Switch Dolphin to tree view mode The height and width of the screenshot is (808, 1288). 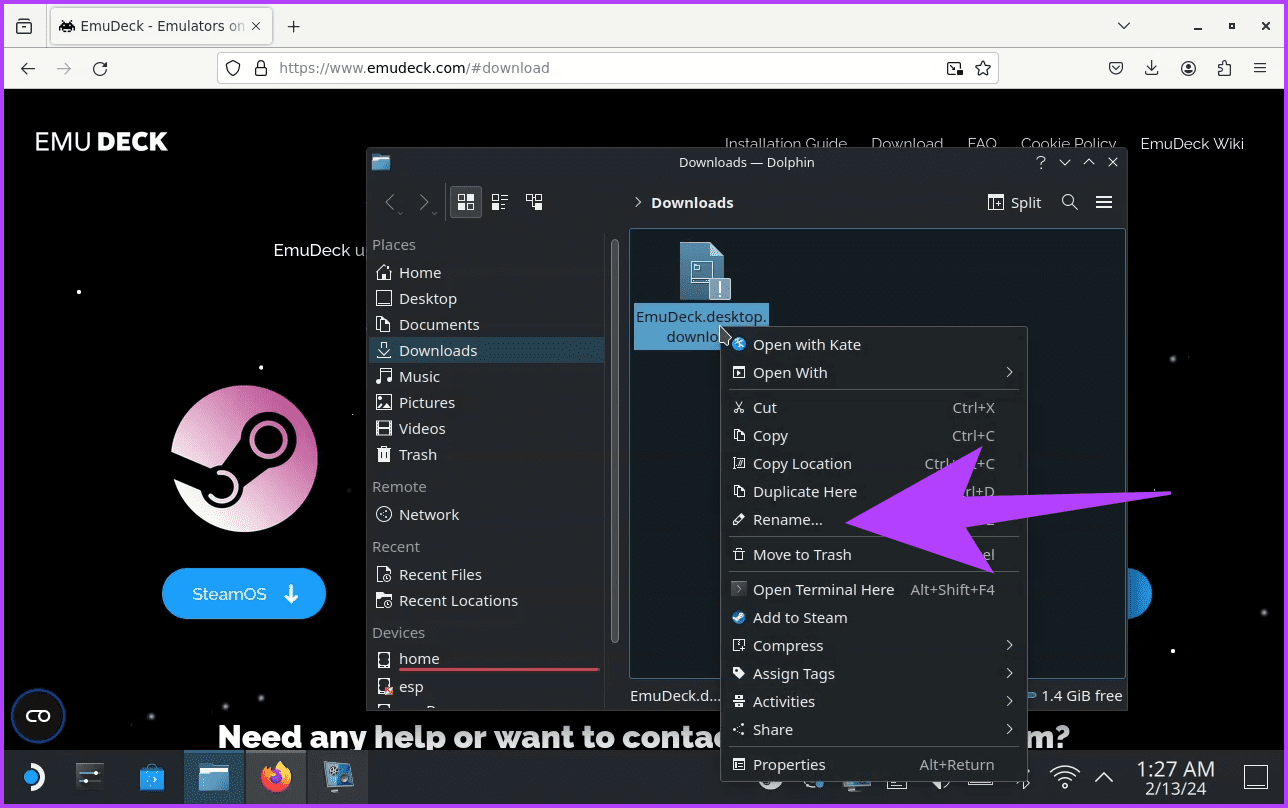533,201
